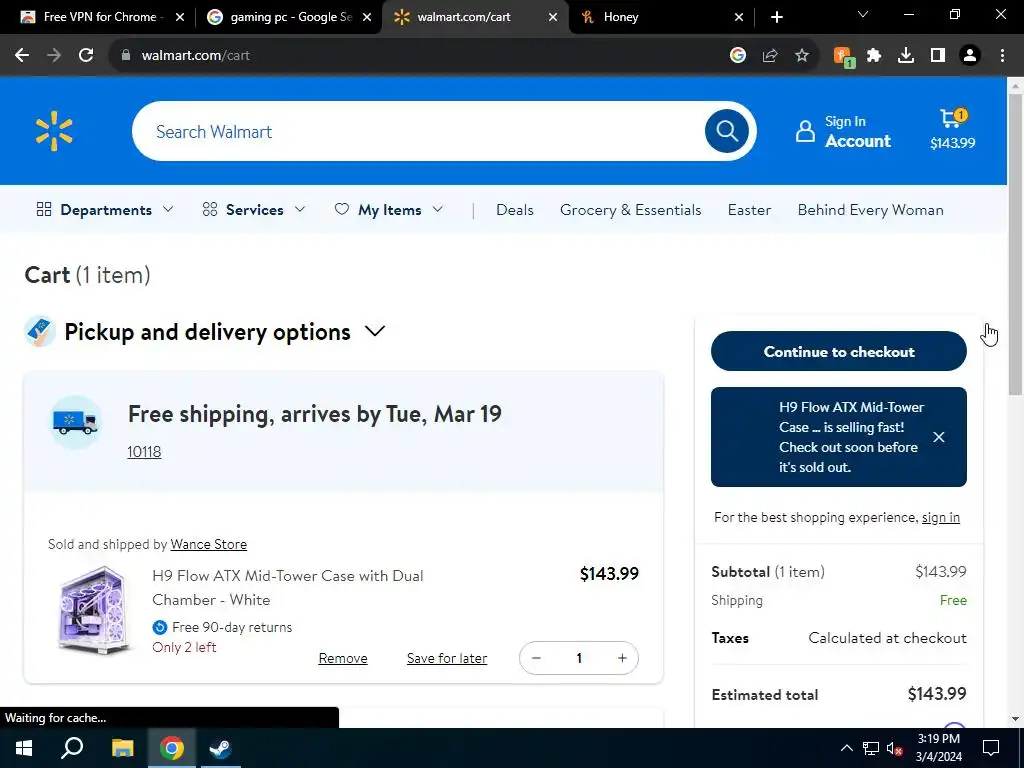Click the address bar URL walmart.com/cart
The height and width of the screenshot is (768, 1024).
point(195,56)
